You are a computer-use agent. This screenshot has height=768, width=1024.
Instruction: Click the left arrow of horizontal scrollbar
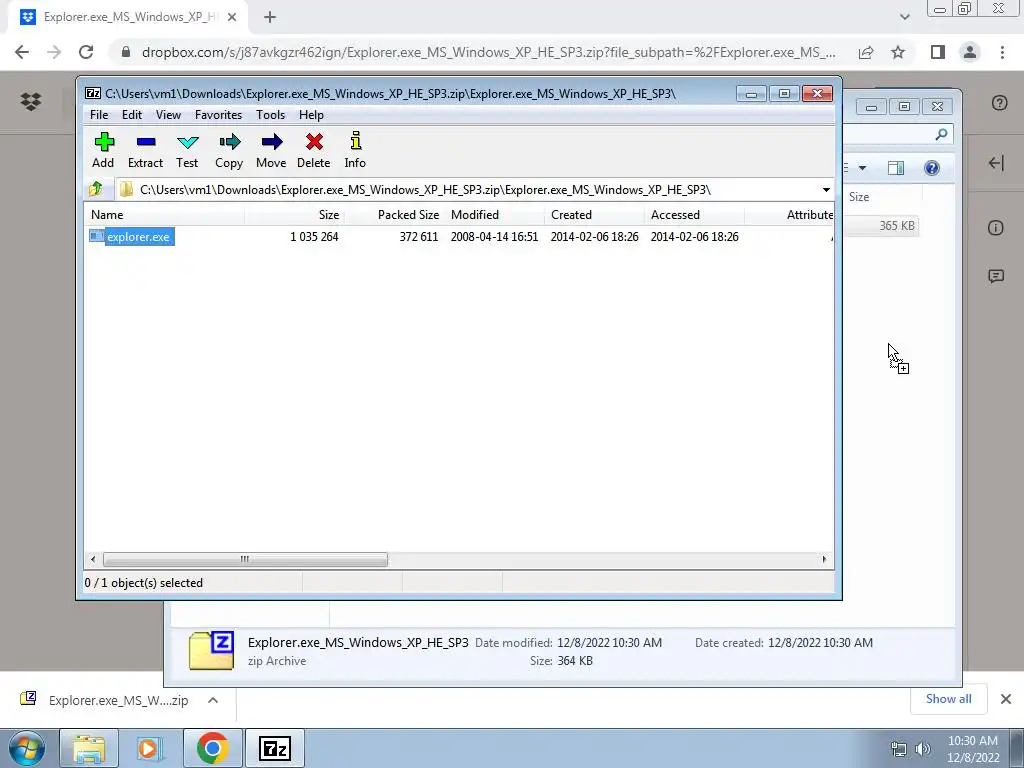(93, 559)
